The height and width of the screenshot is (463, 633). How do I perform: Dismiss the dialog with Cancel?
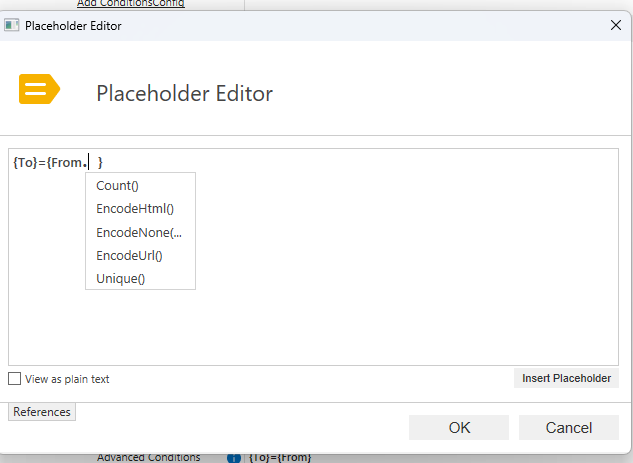[568, 427]
